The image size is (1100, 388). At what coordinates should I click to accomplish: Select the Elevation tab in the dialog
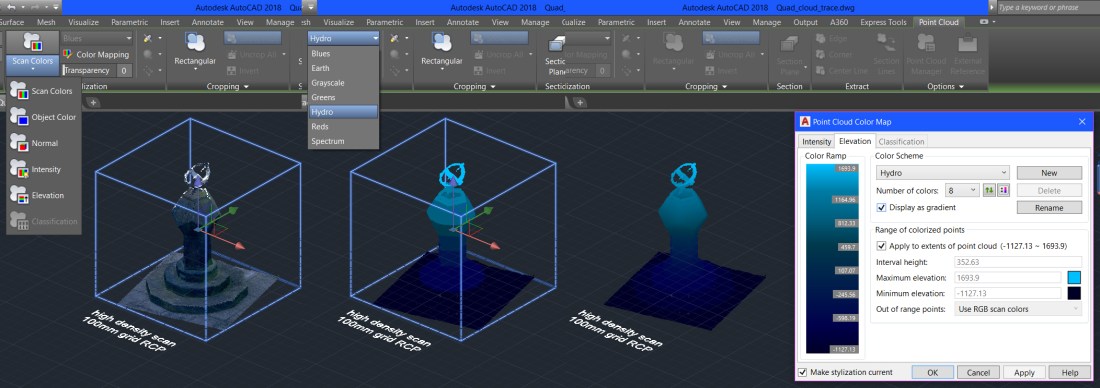click(x=855, y=141)
